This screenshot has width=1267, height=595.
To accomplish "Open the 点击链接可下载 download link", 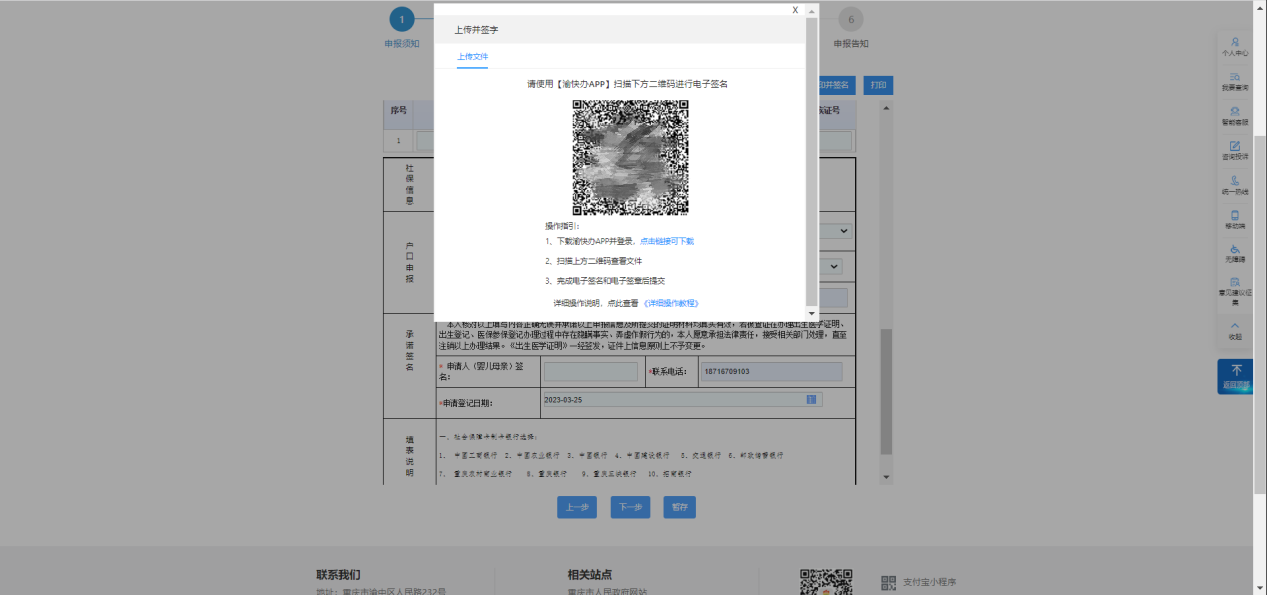I will tap(667, 241).
